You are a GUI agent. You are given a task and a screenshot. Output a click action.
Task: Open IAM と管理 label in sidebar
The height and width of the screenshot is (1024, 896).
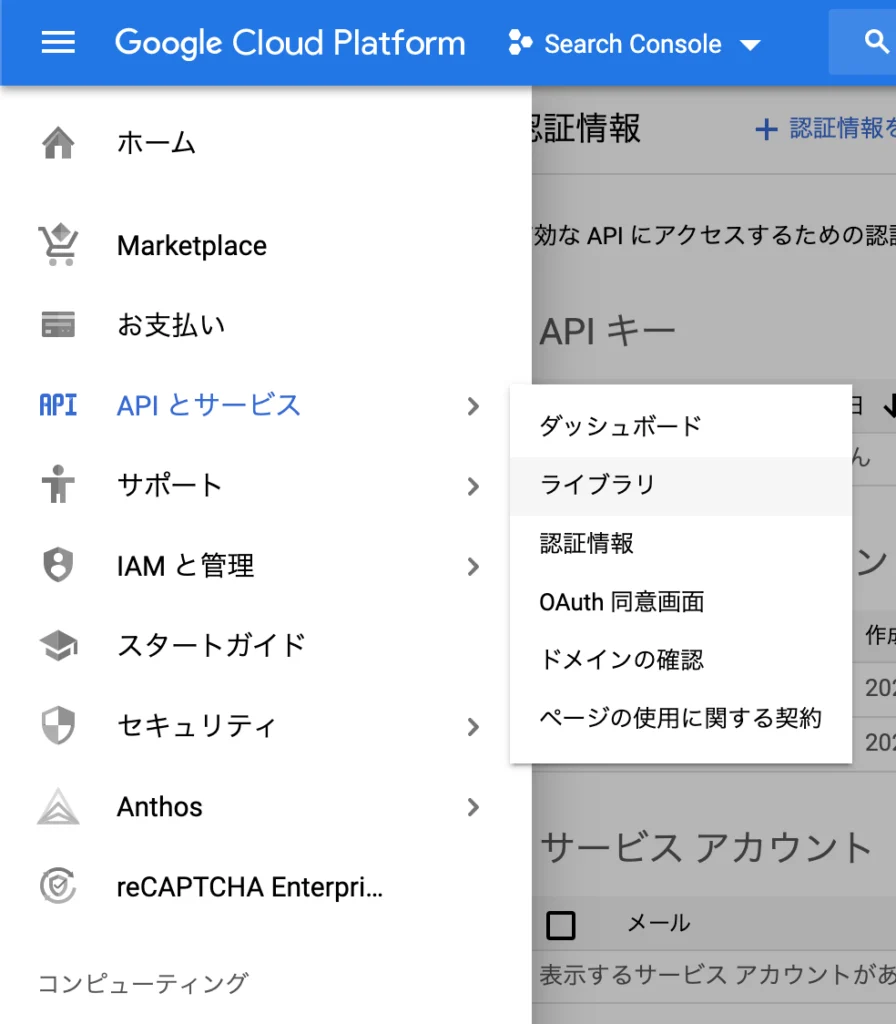(185, 566)
